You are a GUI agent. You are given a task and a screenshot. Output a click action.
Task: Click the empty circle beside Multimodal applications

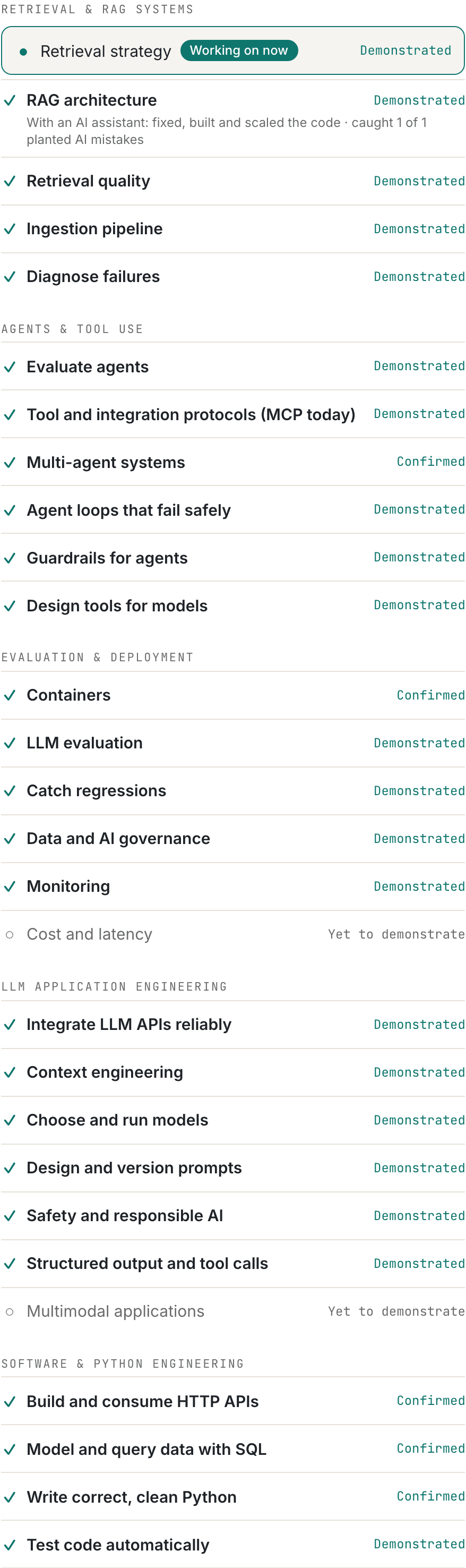point(10,1312)
